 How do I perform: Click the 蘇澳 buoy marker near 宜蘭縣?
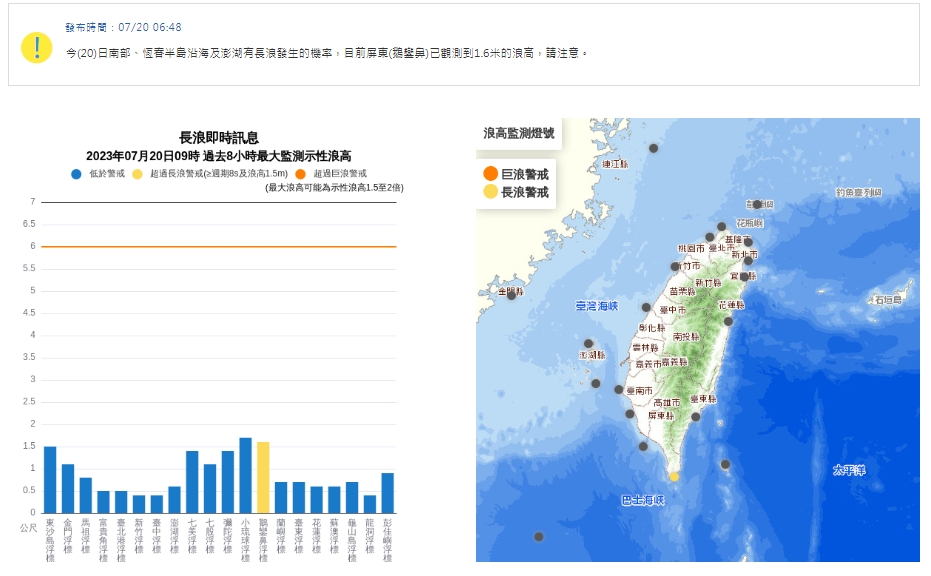click(744, 277)
